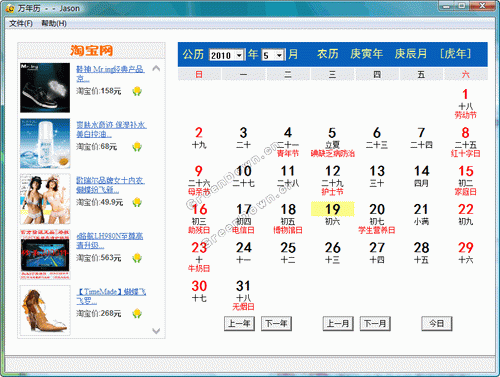Viewport: 500px width, 377px height.
Task: Open the TimeMade boot product link
Action: [111, 296]
